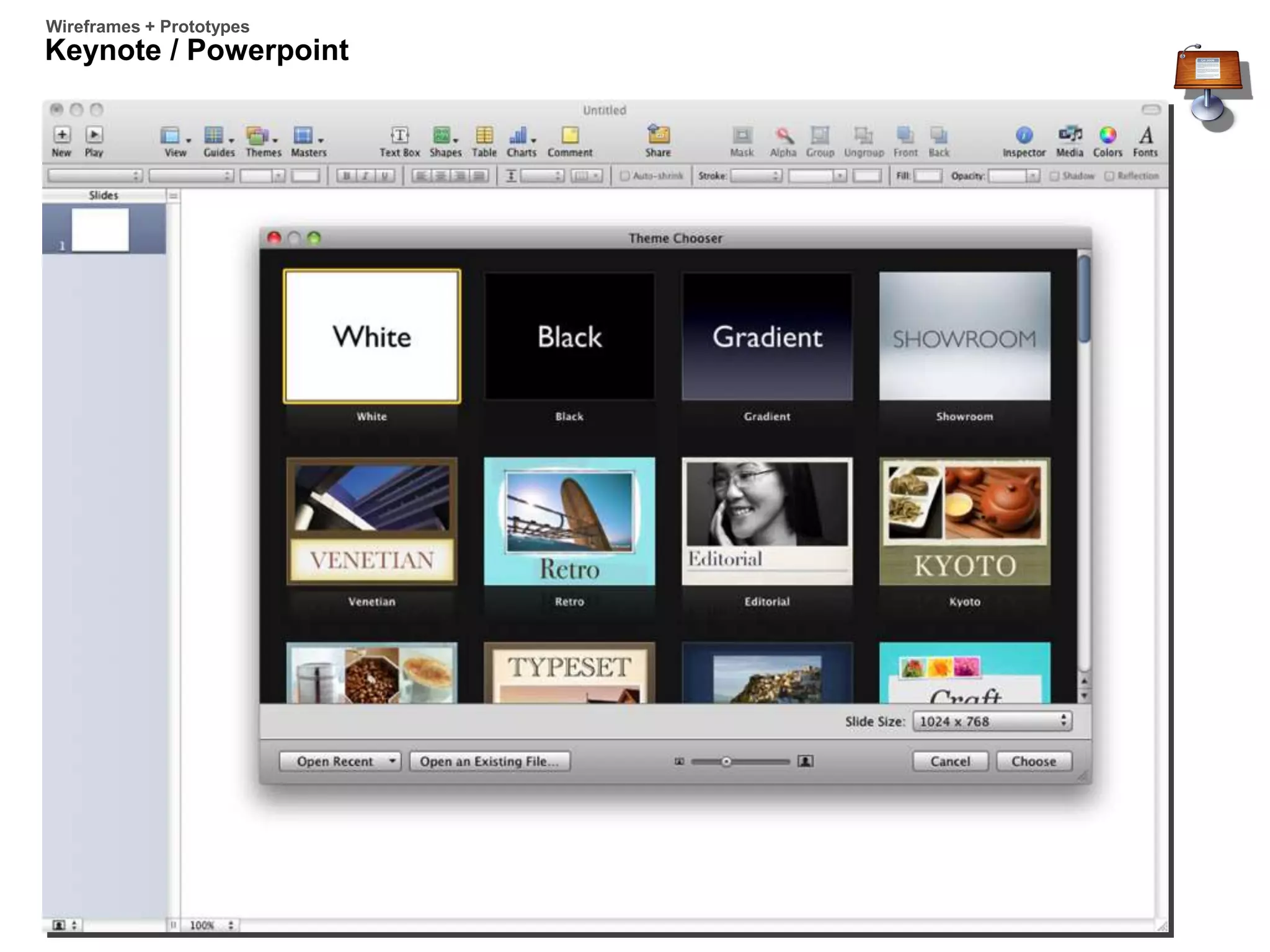
Task: Toggle italic text formatting
Action: pos(366,176)
